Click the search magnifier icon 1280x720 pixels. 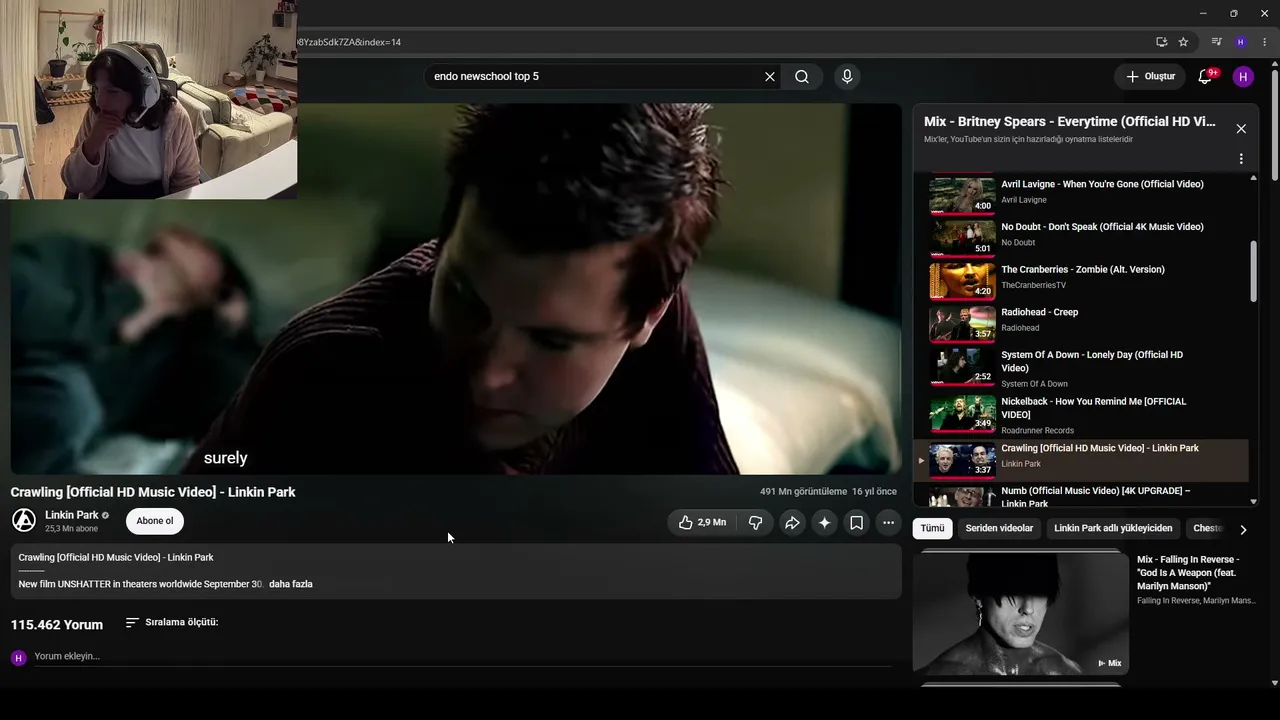click(802, 77)
